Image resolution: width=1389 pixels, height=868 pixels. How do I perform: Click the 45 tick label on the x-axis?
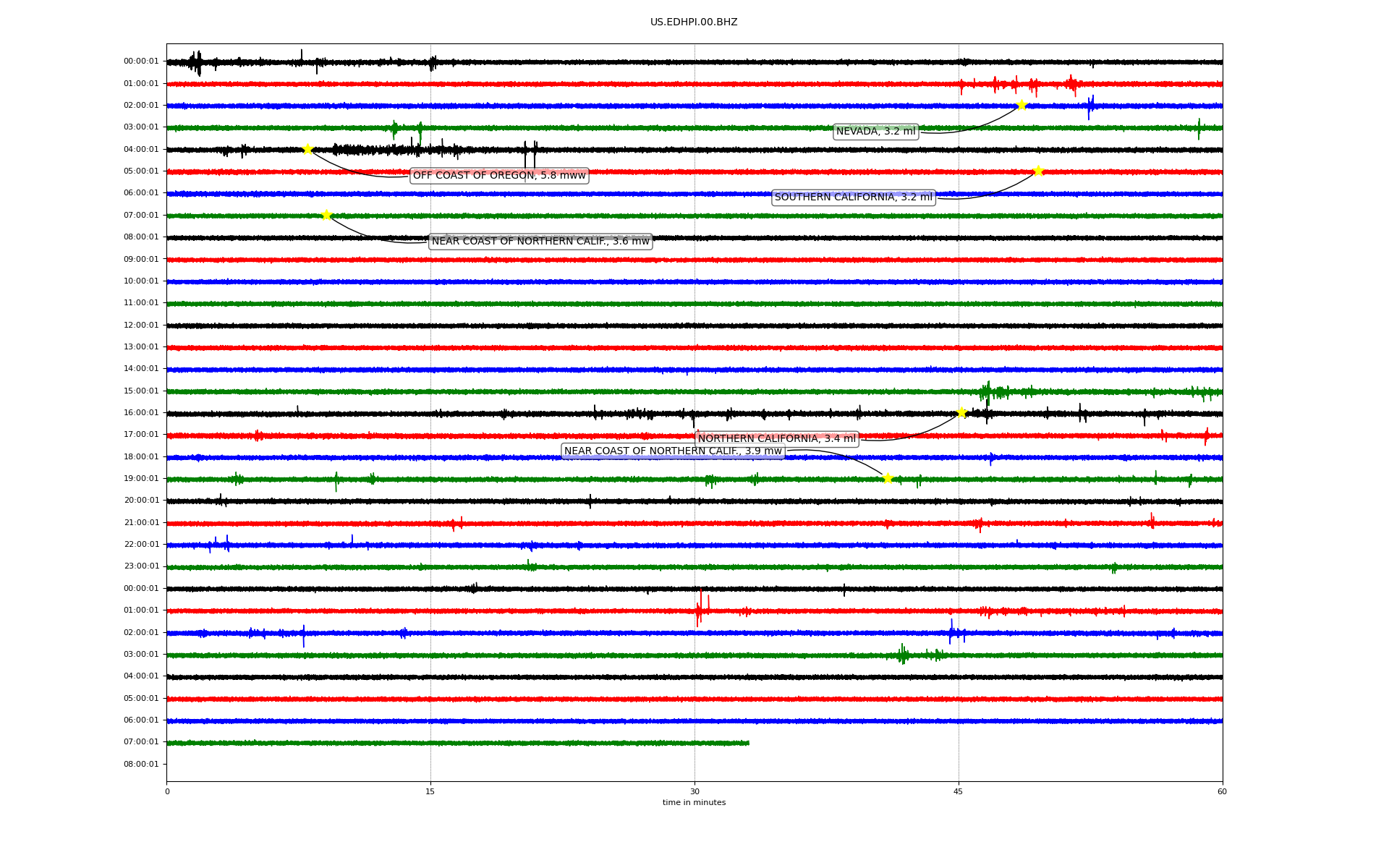[x=959, y=791]
